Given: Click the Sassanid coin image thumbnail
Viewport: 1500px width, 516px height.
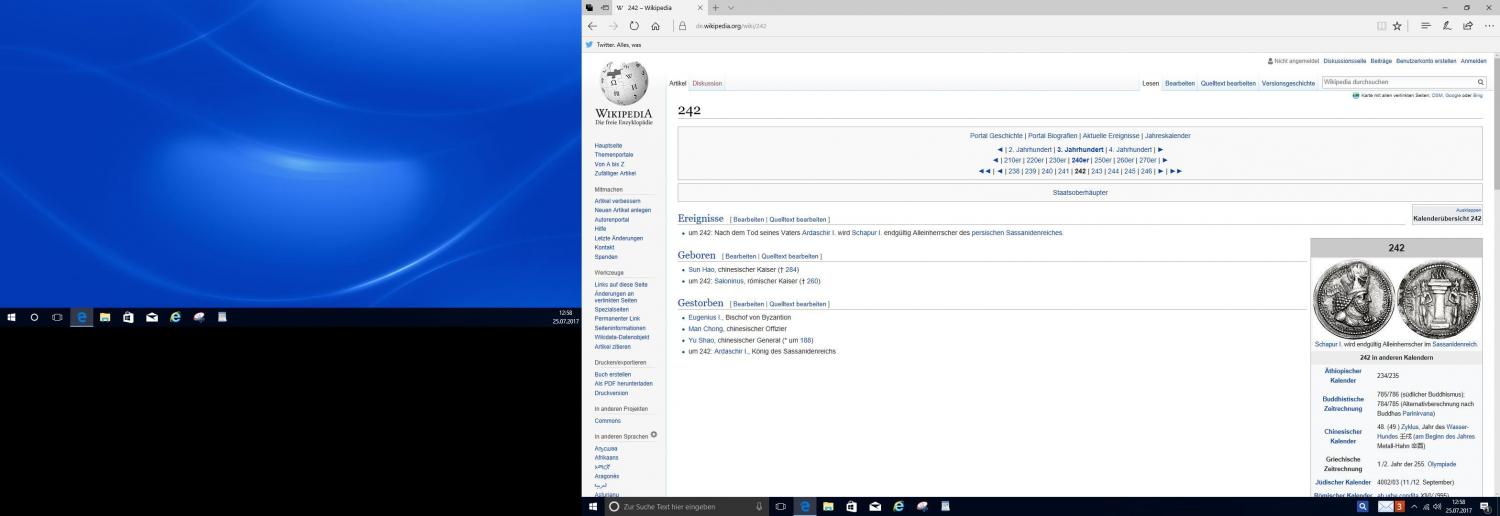Looking at the screenshot, I should point(1396,298).
